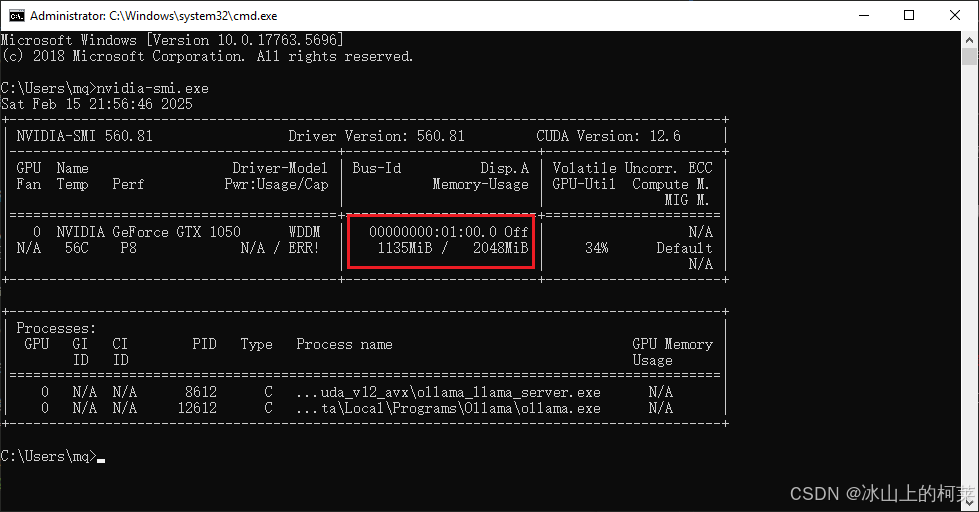Click memory used value '1135MiB'
The image size is (979, 512).
[x=405, y=248]
